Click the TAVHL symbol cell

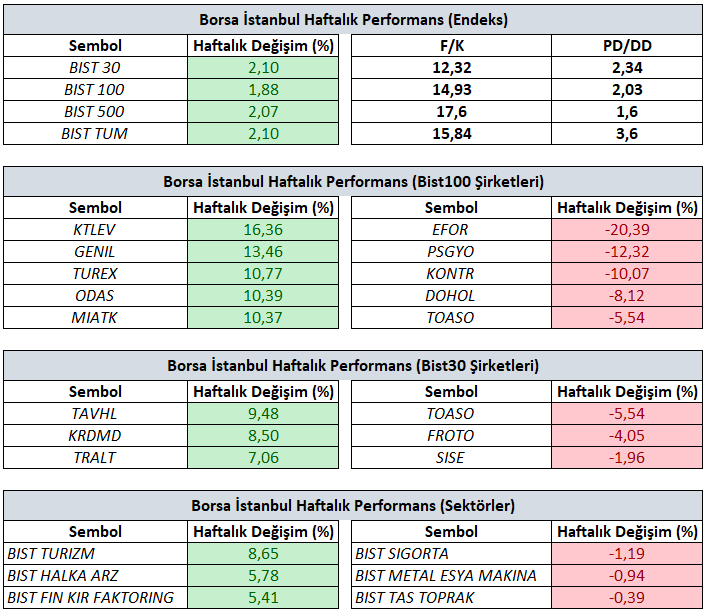95,414
